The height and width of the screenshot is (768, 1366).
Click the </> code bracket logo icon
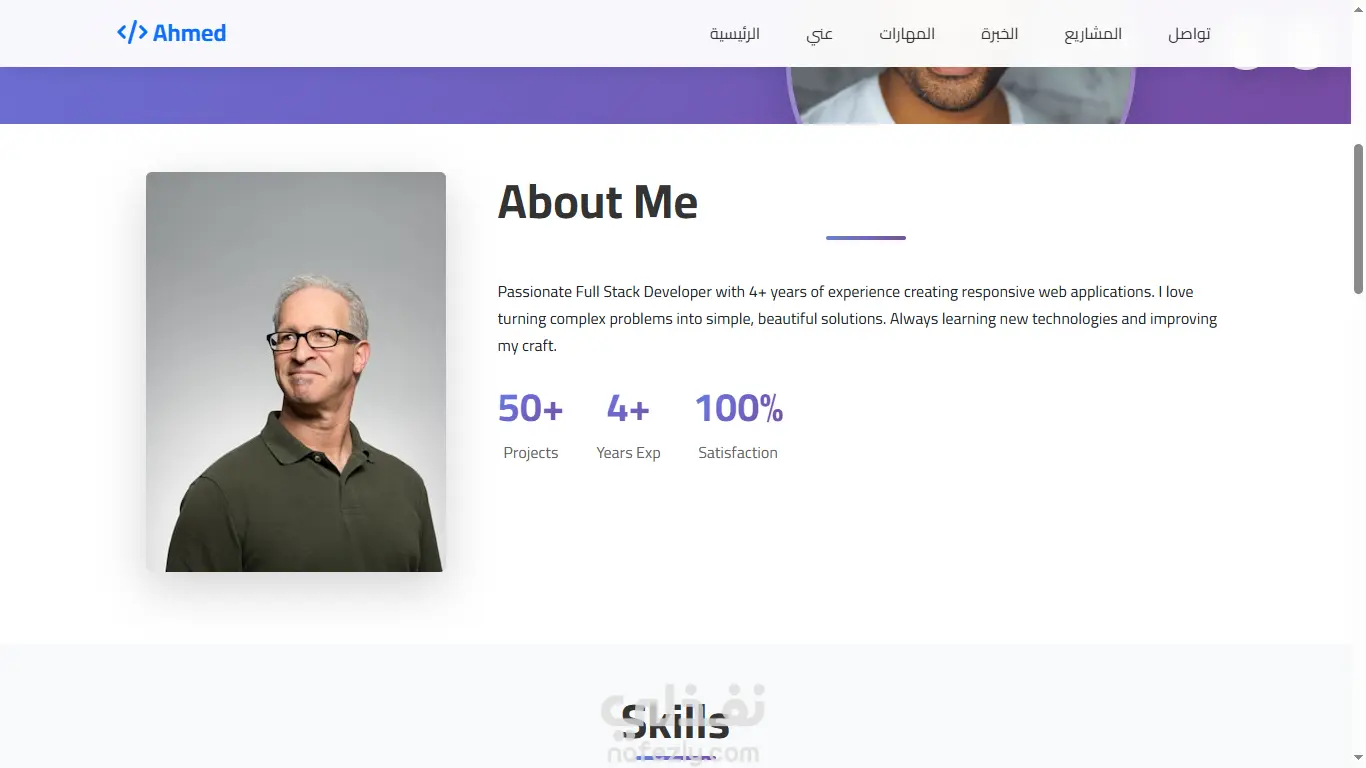point(132,33)
